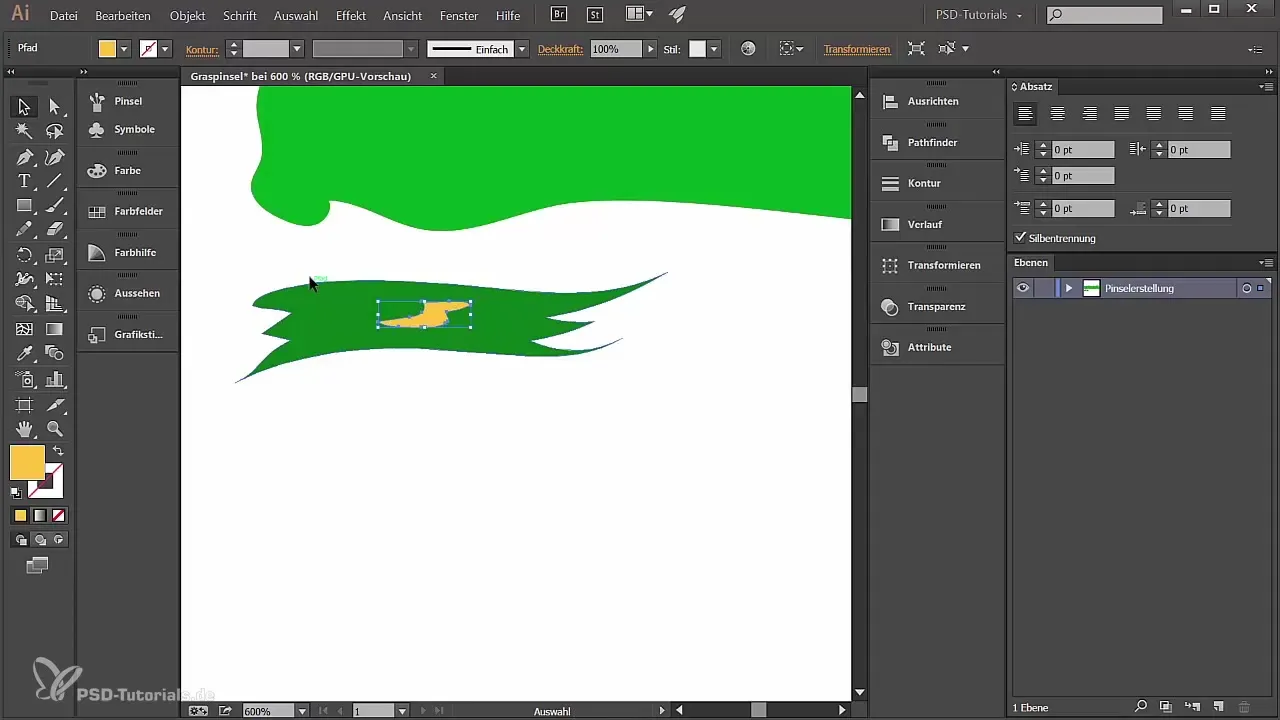Select the Scale tool
The height and width of the screenshot is (720, 1280).
tap(55, 255)
